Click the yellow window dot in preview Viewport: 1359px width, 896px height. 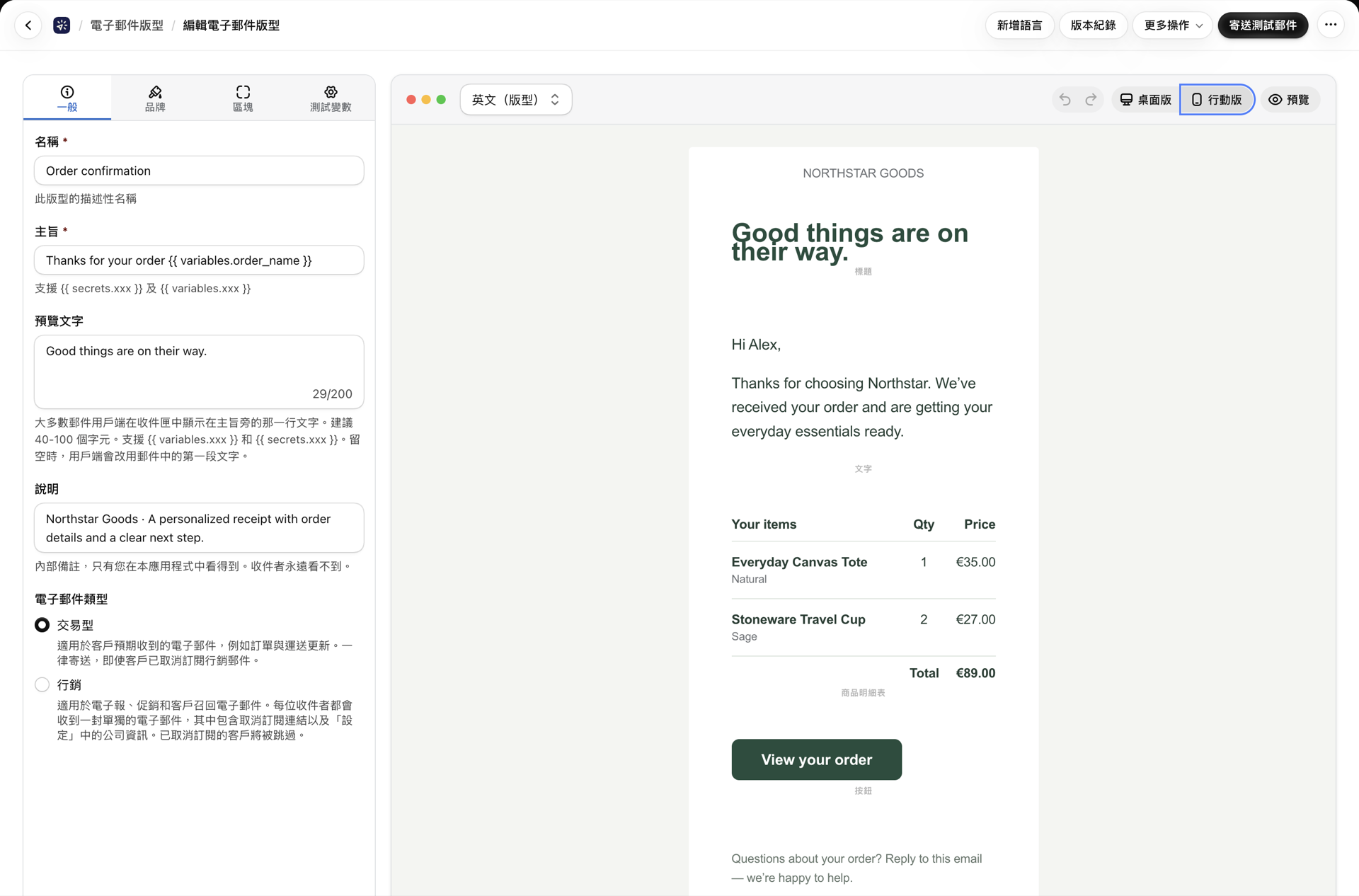[426, 100]
